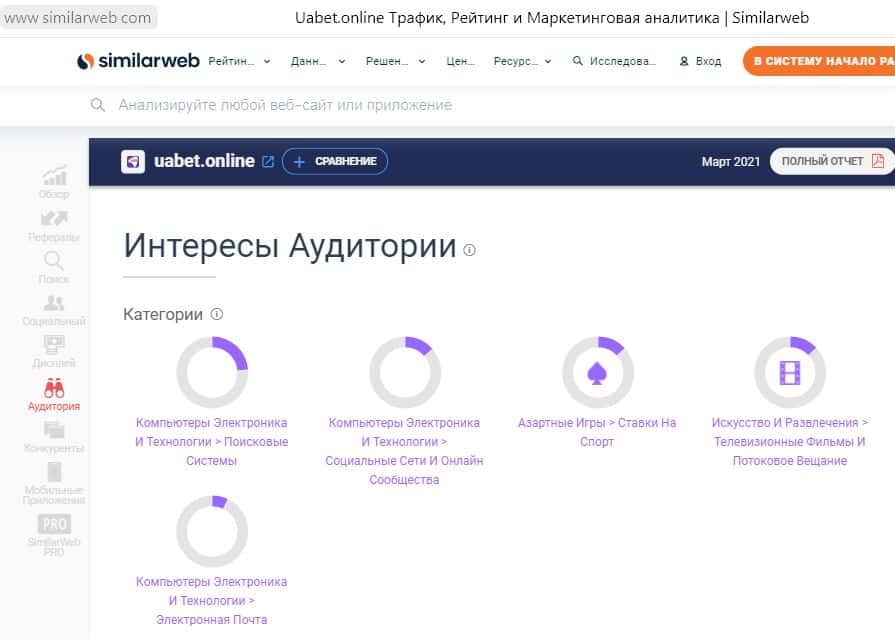Open the Социальные Сети И Онлайн Сообщества link
Screen dimensions: 895x639
click(x=404, y=451)
